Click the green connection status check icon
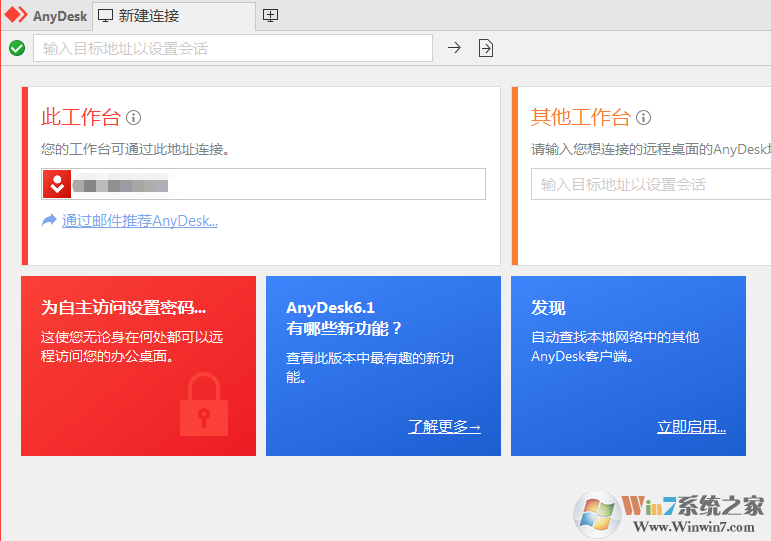The width and height of the screenshot is (771, 541). point(17,48)
